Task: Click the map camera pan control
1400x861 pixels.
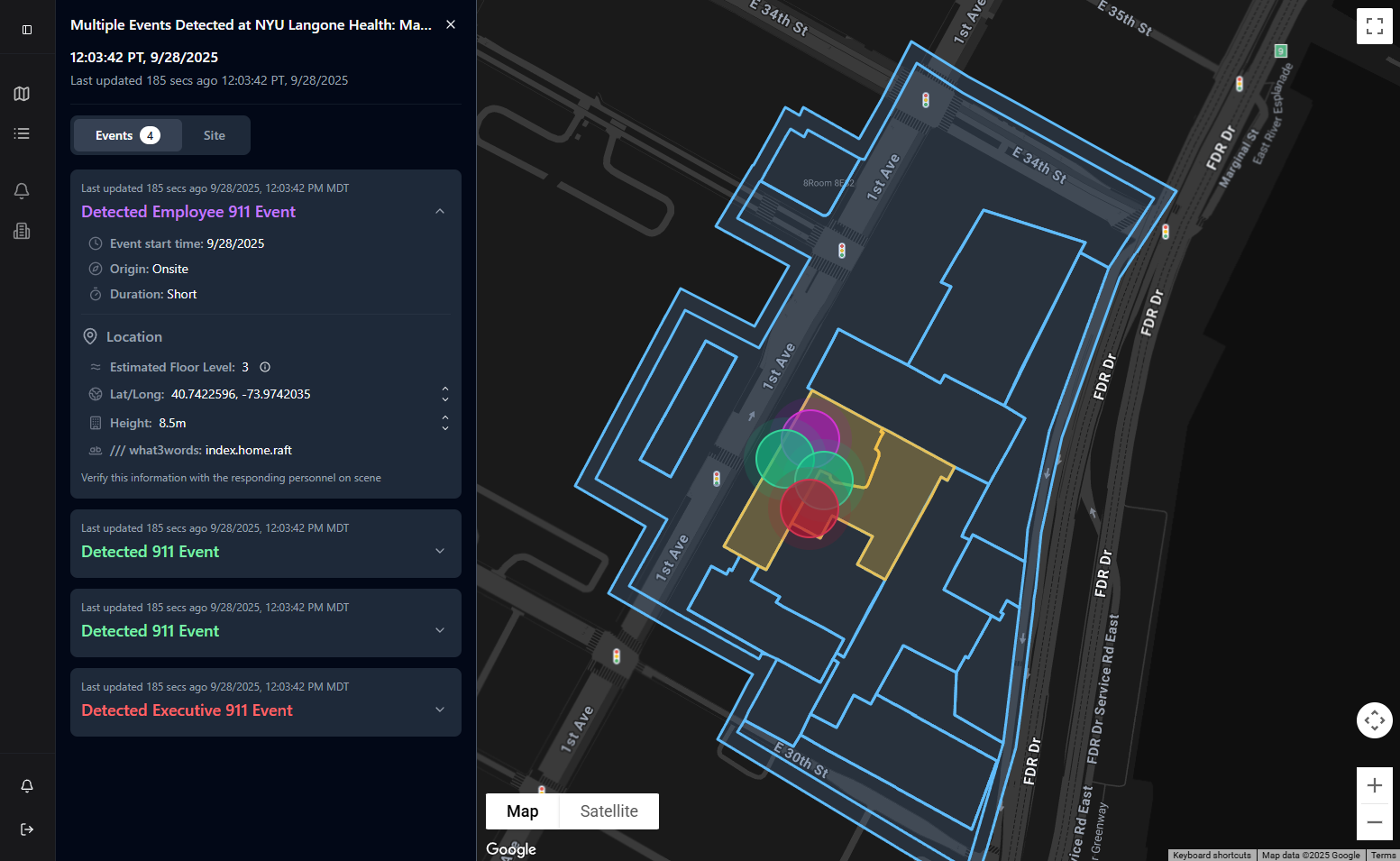Action: [1375, 720]
